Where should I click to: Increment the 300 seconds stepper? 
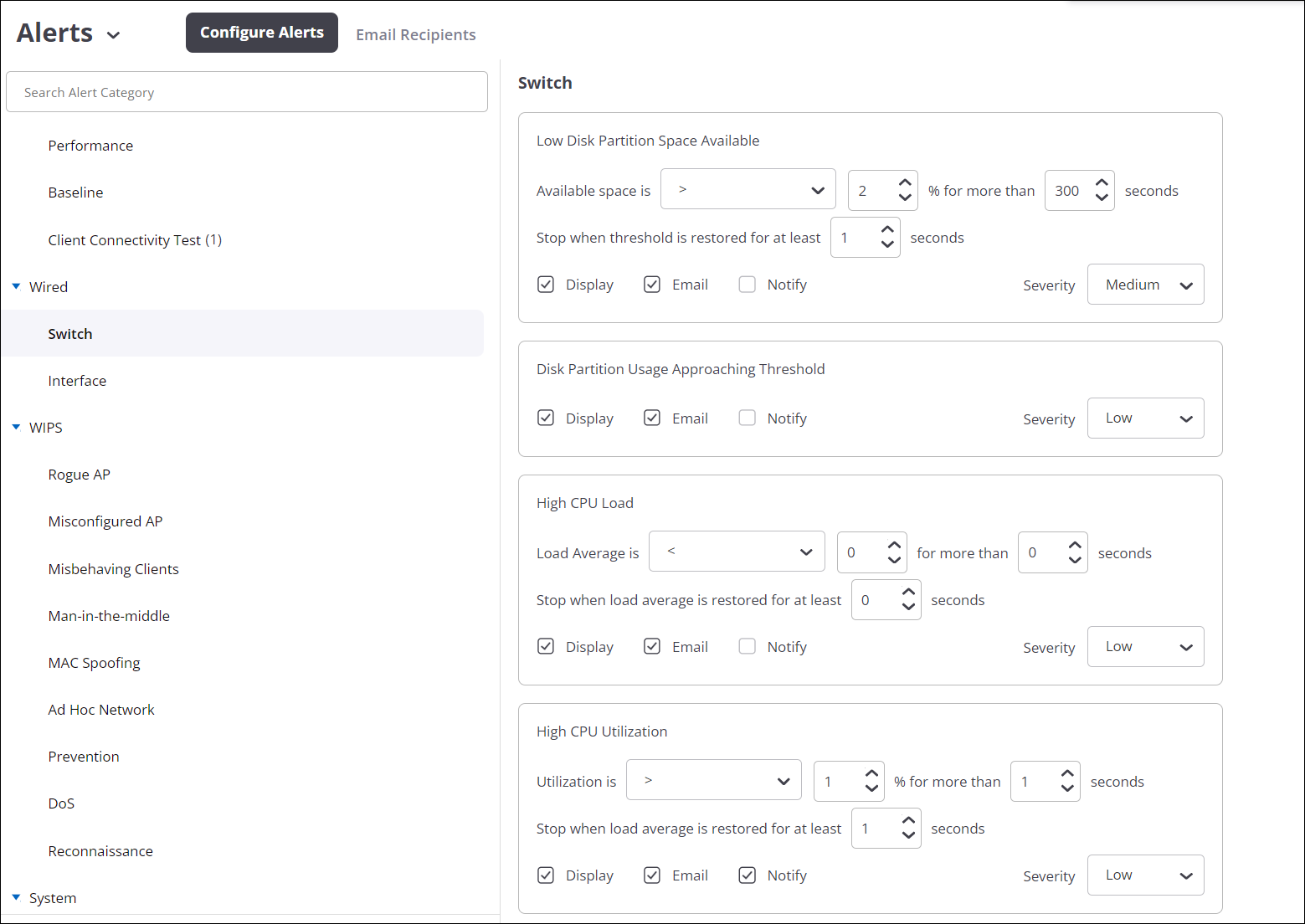(x=1103, y=182)
